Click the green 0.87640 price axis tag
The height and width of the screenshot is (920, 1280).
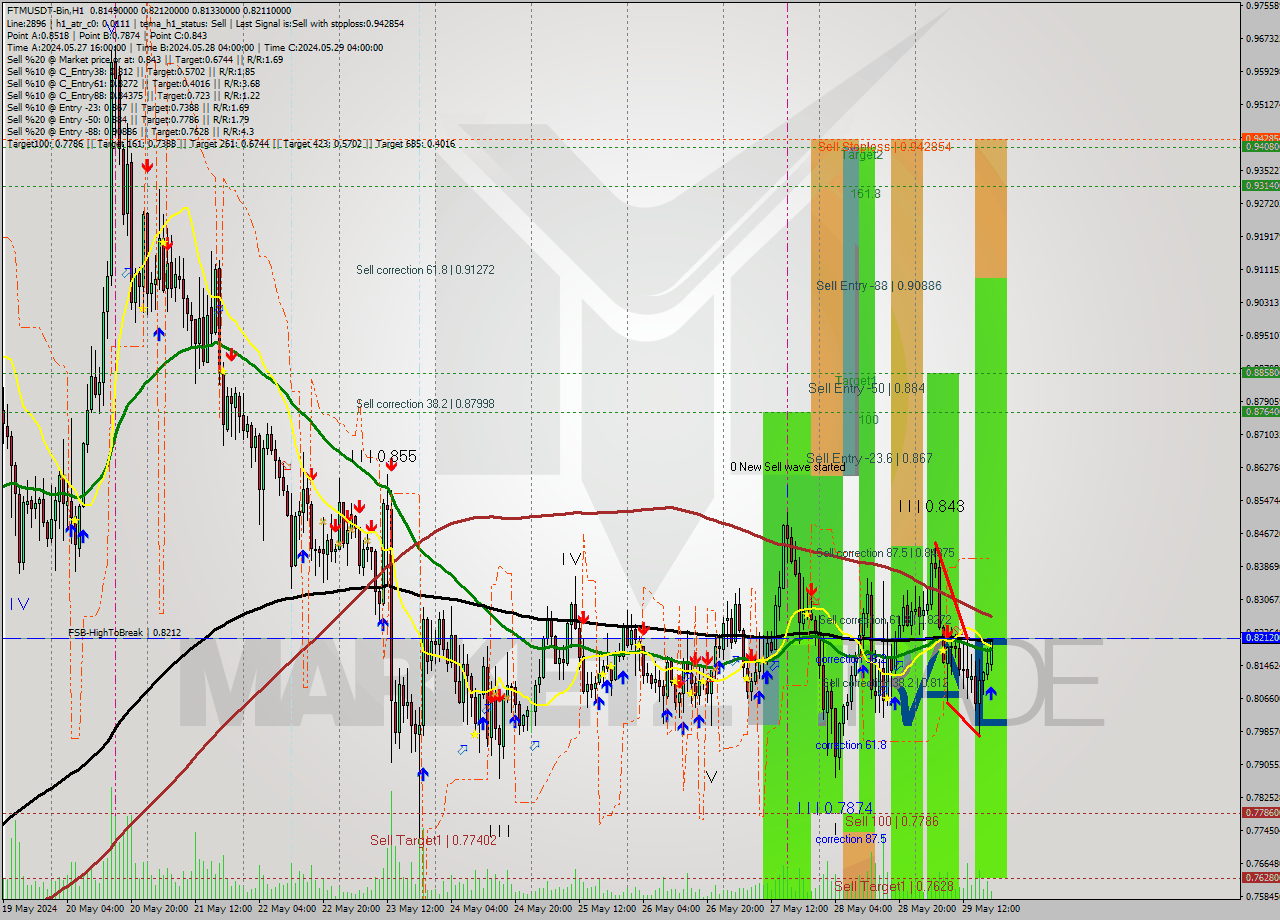point(1260,411)
